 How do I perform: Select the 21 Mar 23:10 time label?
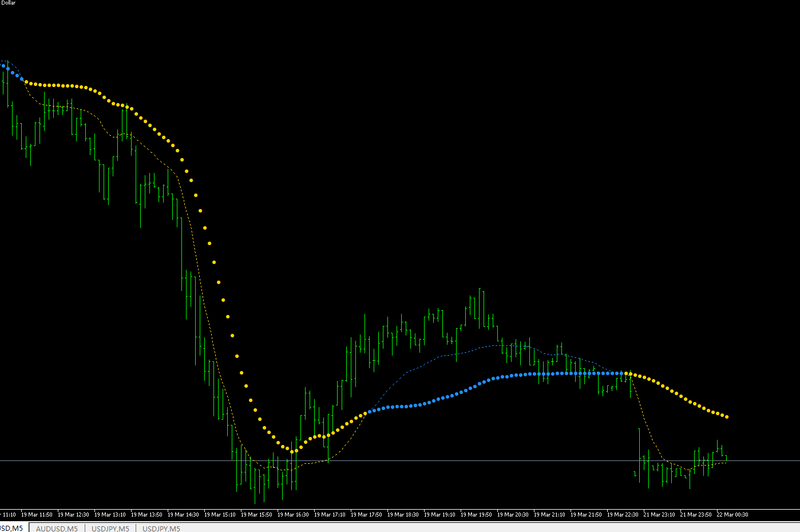click(659, 515)
